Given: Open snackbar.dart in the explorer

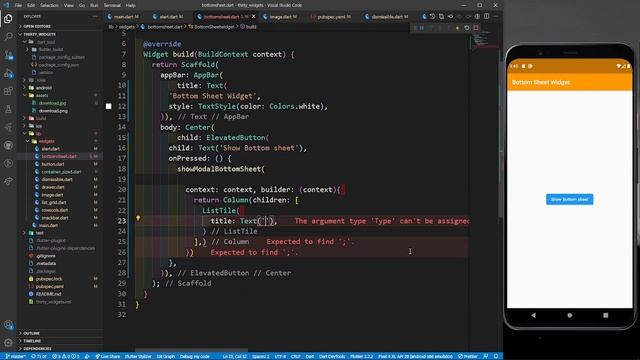Looking at the screenshot, I should point(55,218).
